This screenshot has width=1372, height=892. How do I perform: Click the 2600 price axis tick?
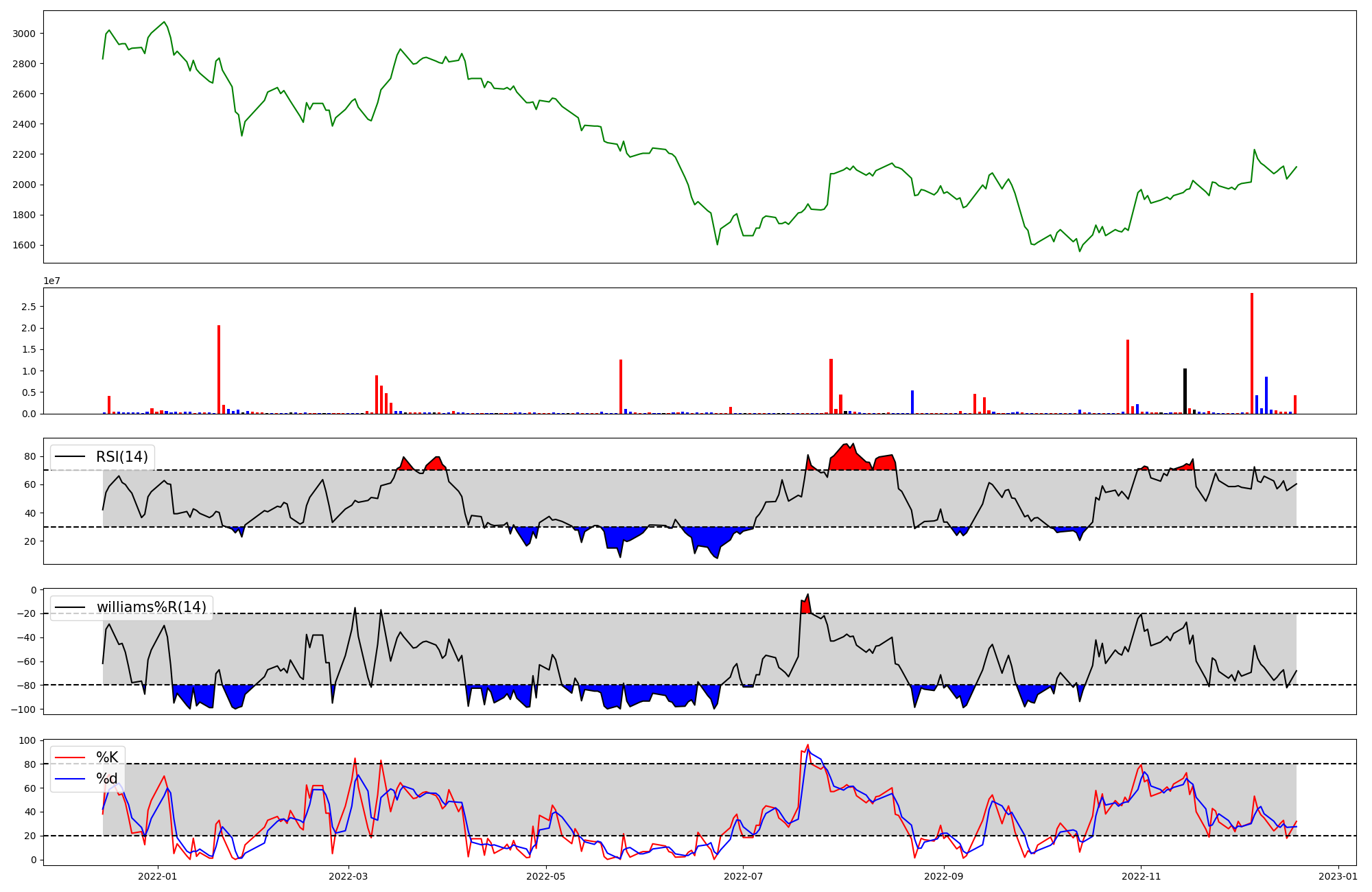click(x=24, y=94)
